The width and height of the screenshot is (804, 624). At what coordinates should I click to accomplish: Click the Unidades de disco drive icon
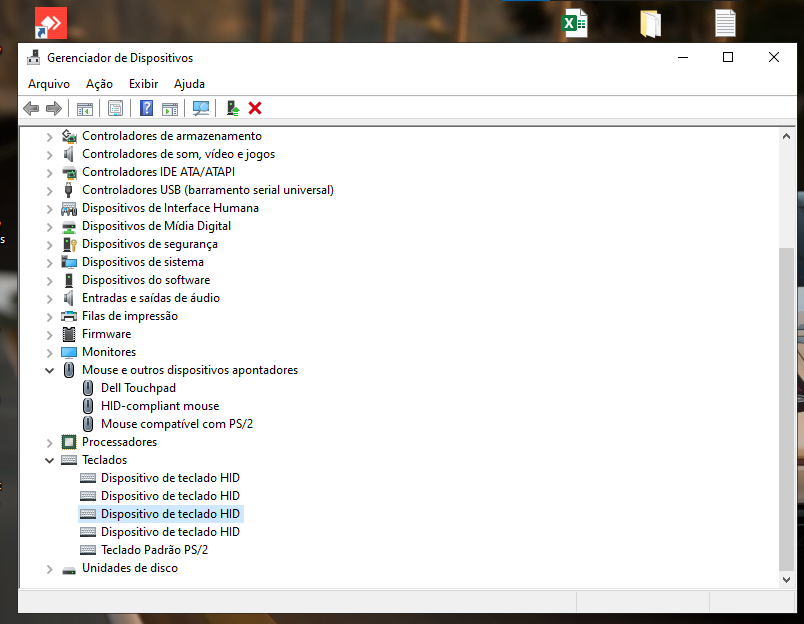(x=69, y=570)
